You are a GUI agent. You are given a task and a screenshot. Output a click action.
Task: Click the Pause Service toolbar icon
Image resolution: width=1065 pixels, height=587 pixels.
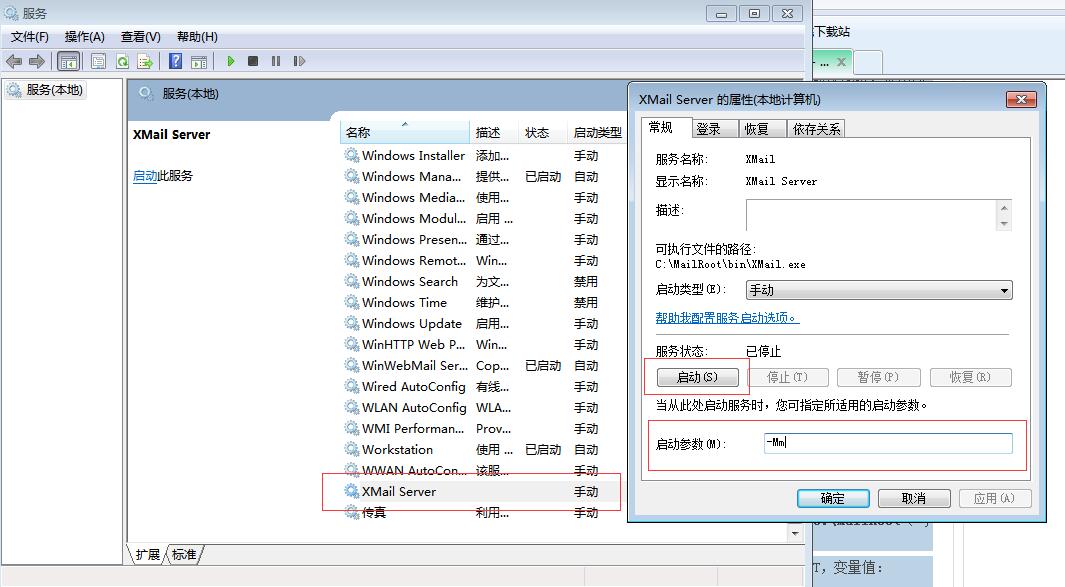pos(276,61)
